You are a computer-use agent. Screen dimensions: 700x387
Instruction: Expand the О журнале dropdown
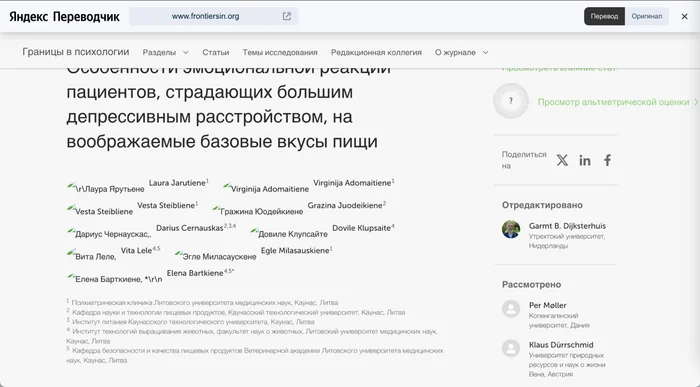[x=462, y=52]
